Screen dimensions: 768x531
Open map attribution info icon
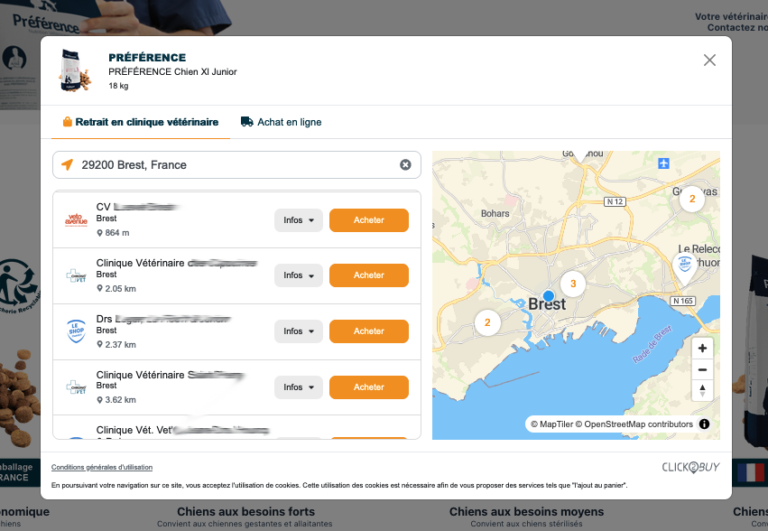pyautogui.click(x=704, y=424)
